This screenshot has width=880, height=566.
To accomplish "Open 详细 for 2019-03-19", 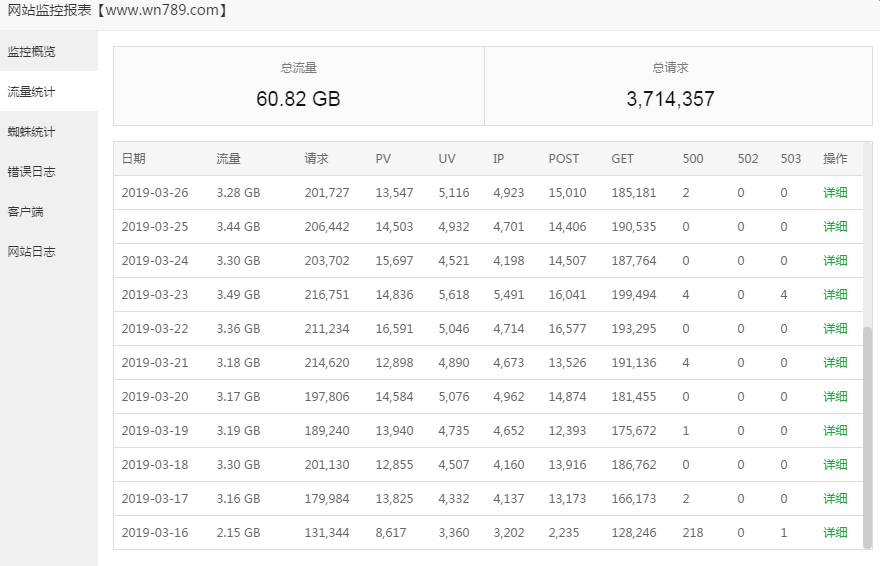I will pyautogui.click(x=835, y=431).
